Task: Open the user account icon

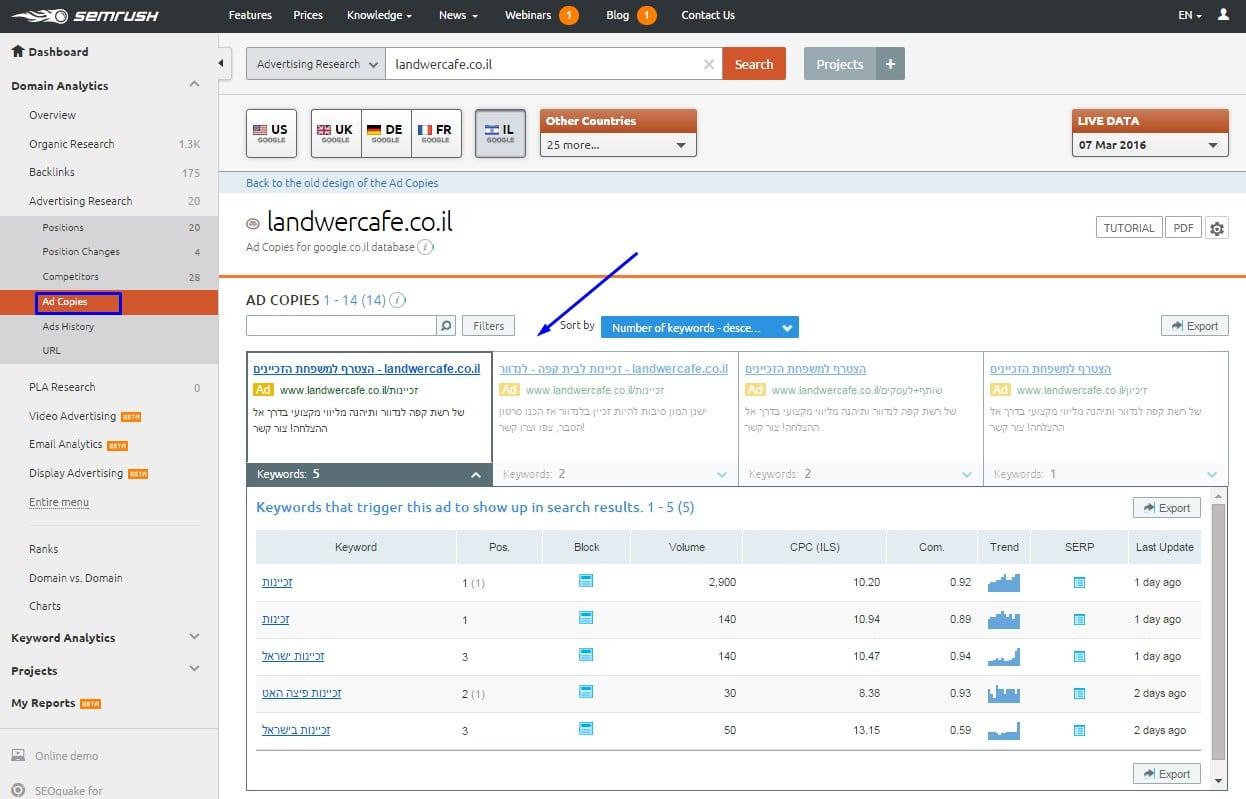Action: click(1224, 15)
